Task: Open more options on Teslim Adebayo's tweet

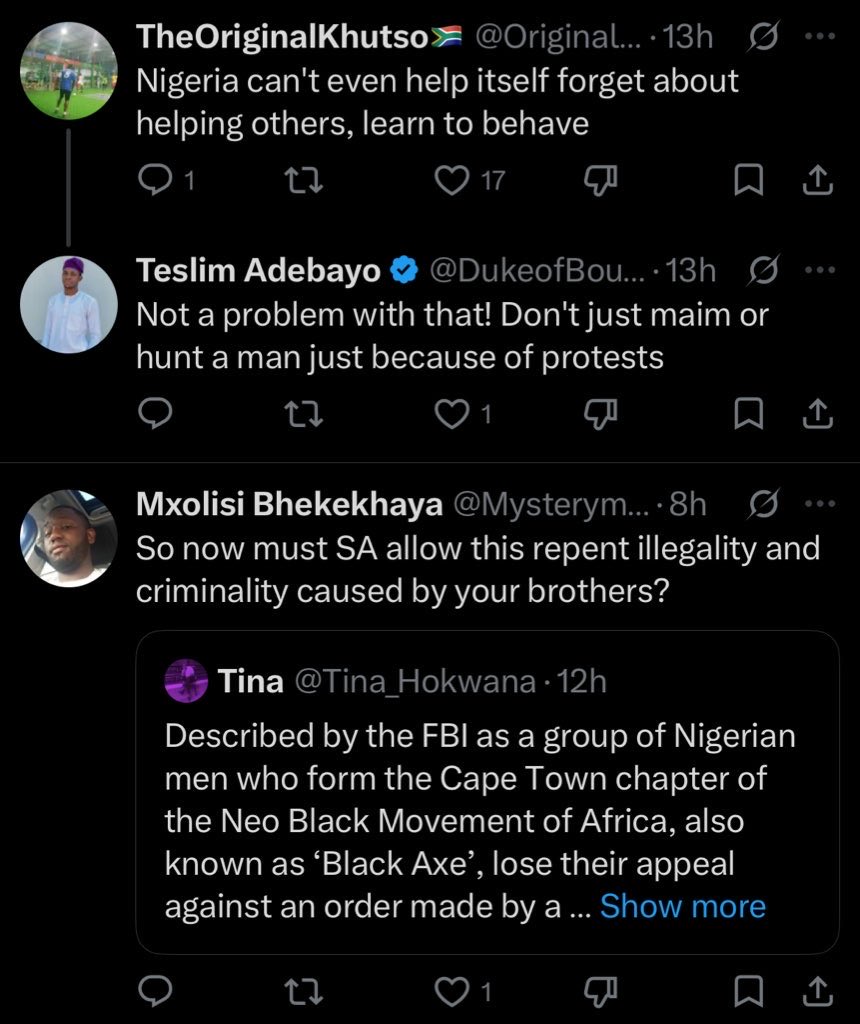Action: click(819, 270)
